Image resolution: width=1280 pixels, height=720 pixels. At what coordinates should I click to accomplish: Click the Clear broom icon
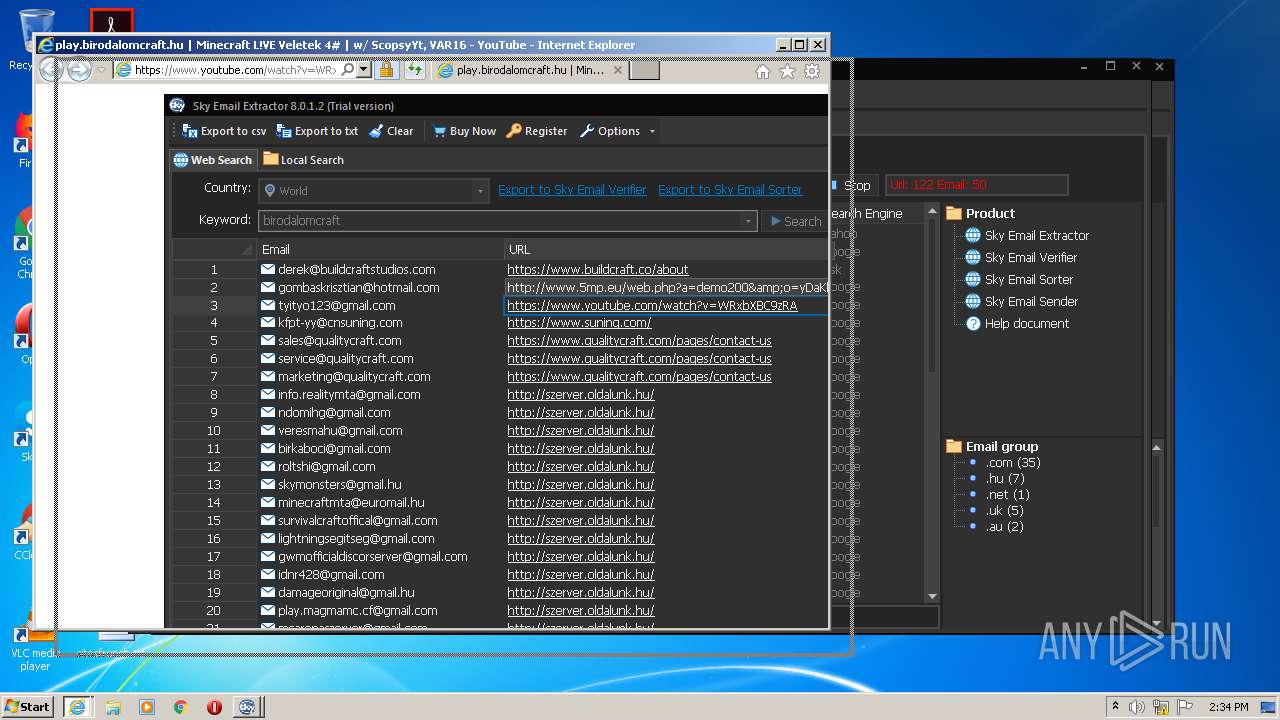(376, 131)
